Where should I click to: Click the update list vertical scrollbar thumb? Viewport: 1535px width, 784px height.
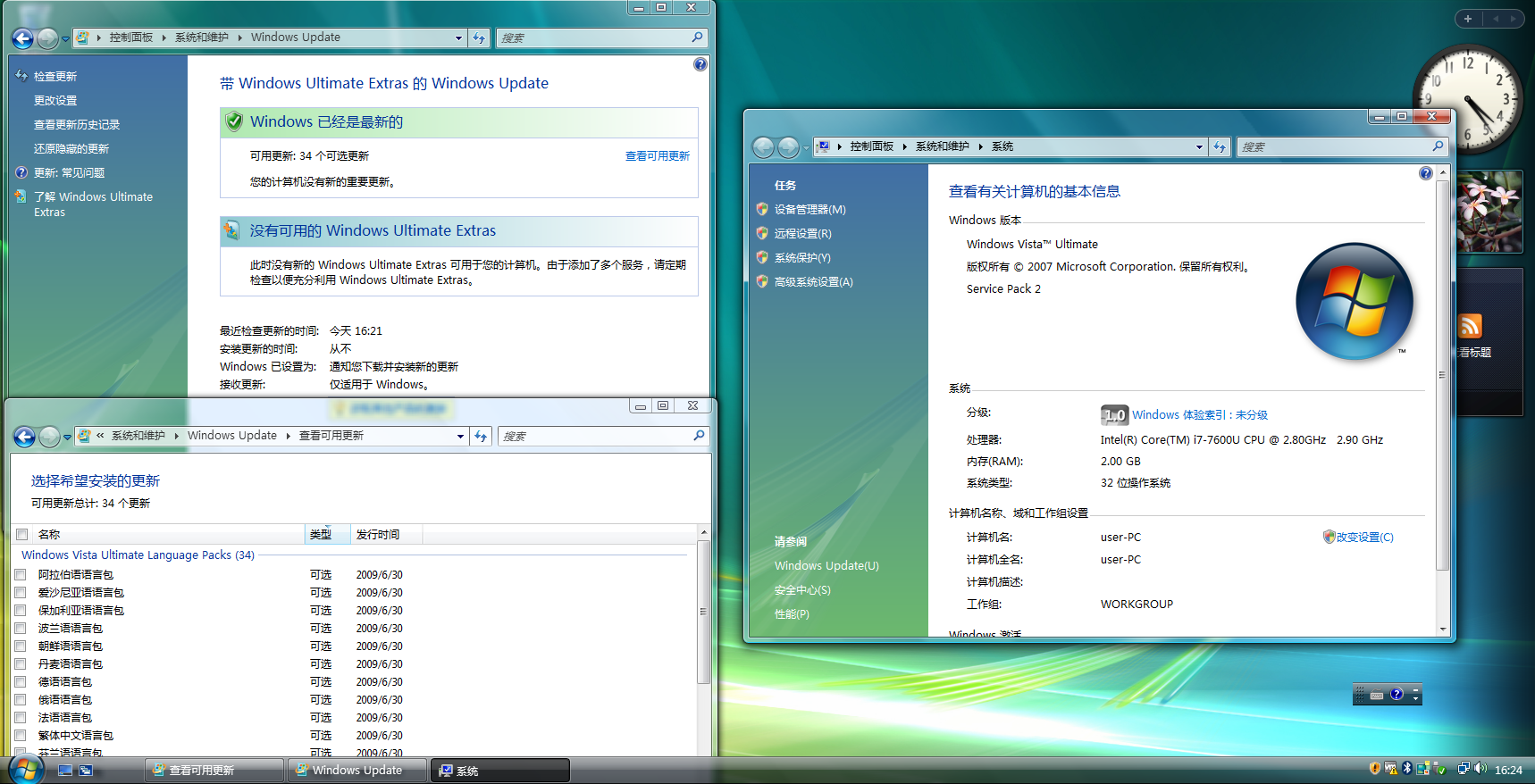pos(703,612)
